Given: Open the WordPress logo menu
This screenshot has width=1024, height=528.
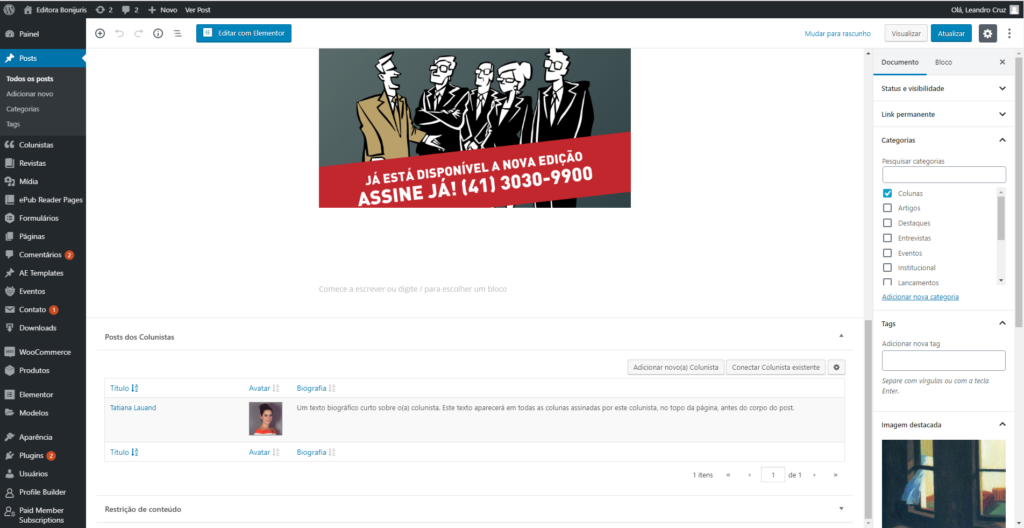Looking at the screenshot, I should click(10, 10).
